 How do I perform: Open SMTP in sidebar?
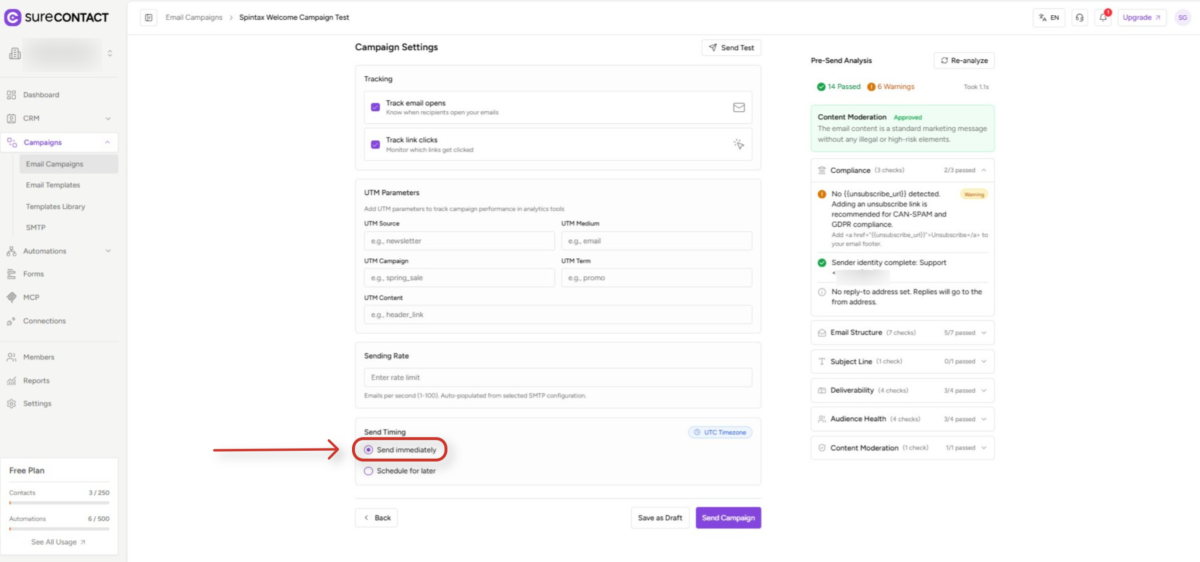[35, 227]
